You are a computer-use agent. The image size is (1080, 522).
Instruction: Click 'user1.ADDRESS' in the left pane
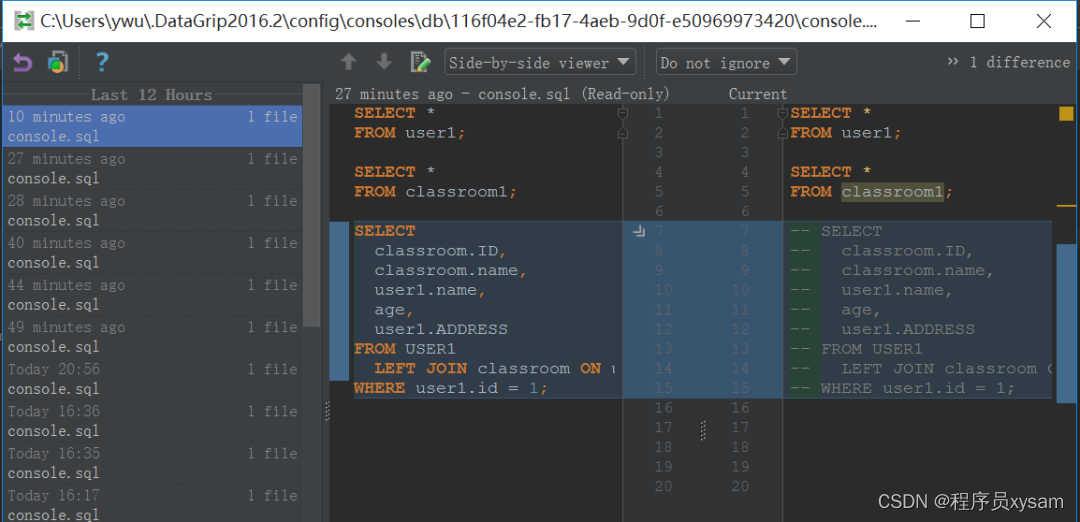(x=441, y=329)
